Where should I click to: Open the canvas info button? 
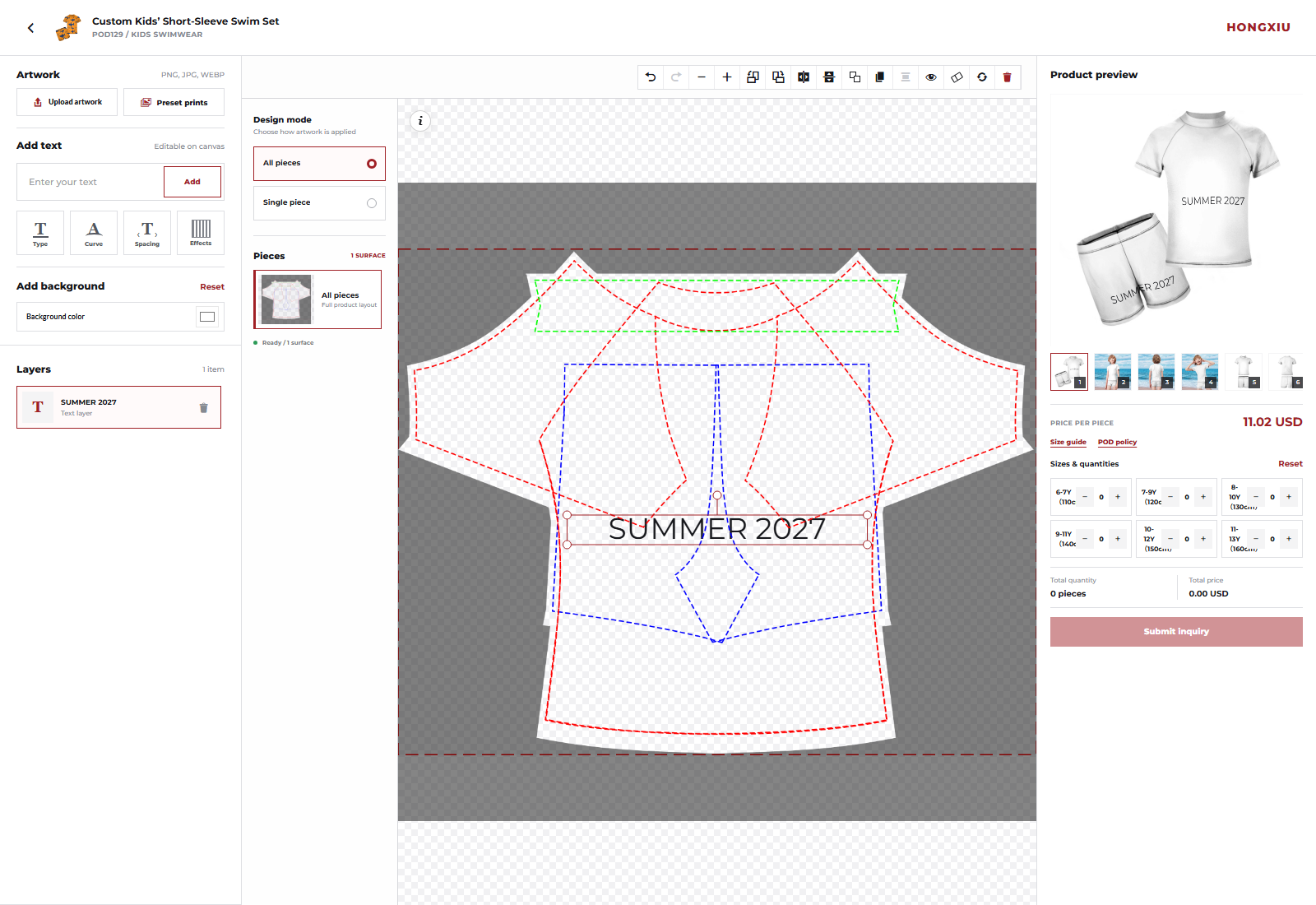coord(420,121)
